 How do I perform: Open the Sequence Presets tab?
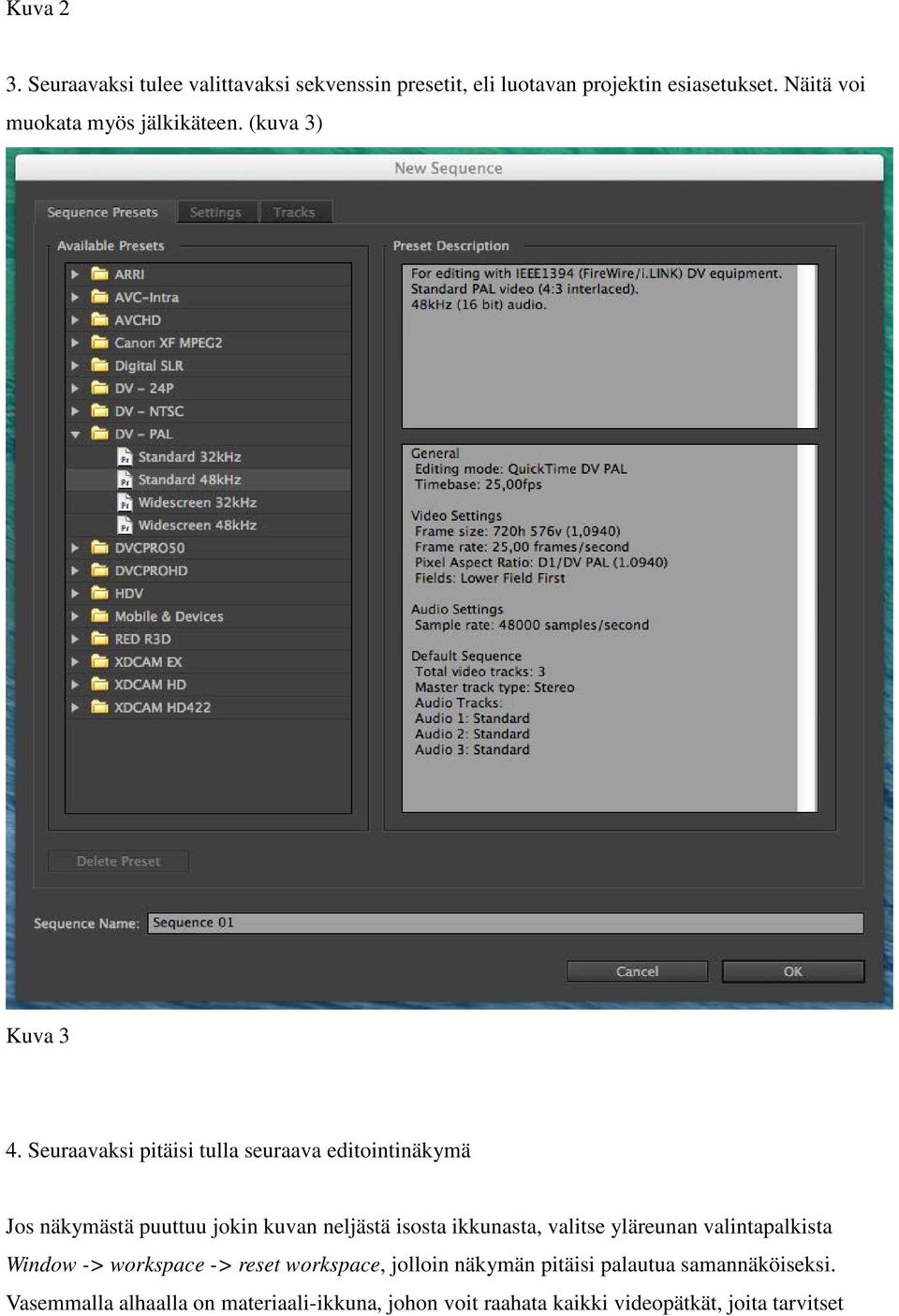(x=104, y=213)
